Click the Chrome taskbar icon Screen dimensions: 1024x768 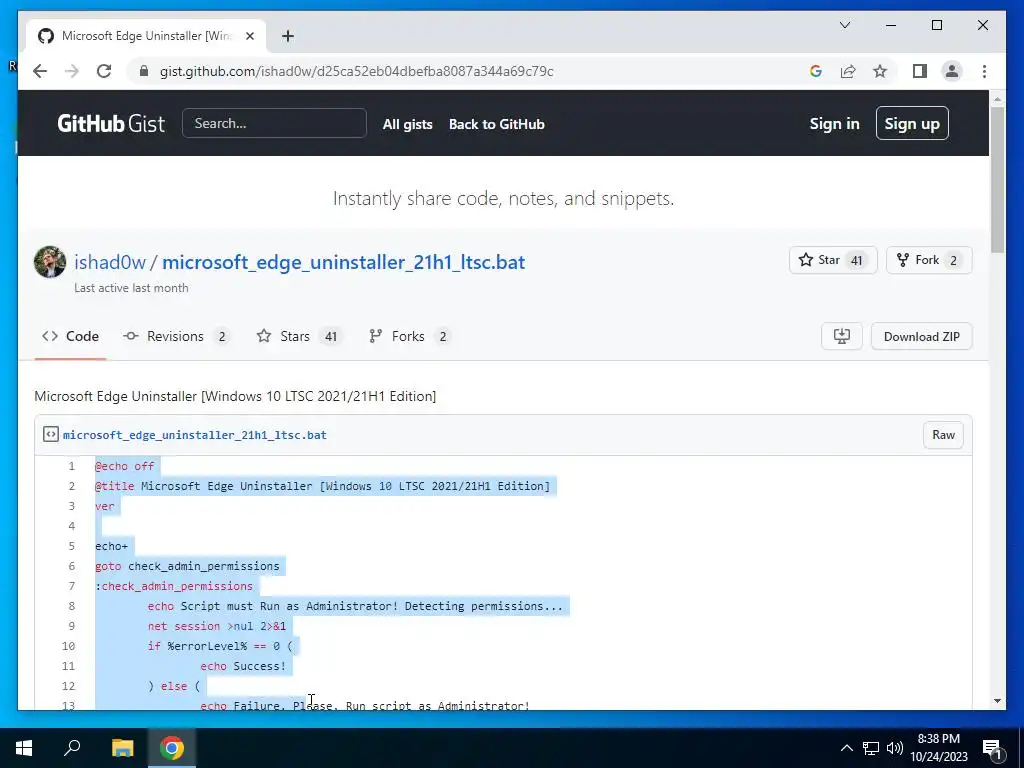click(172, 748)
